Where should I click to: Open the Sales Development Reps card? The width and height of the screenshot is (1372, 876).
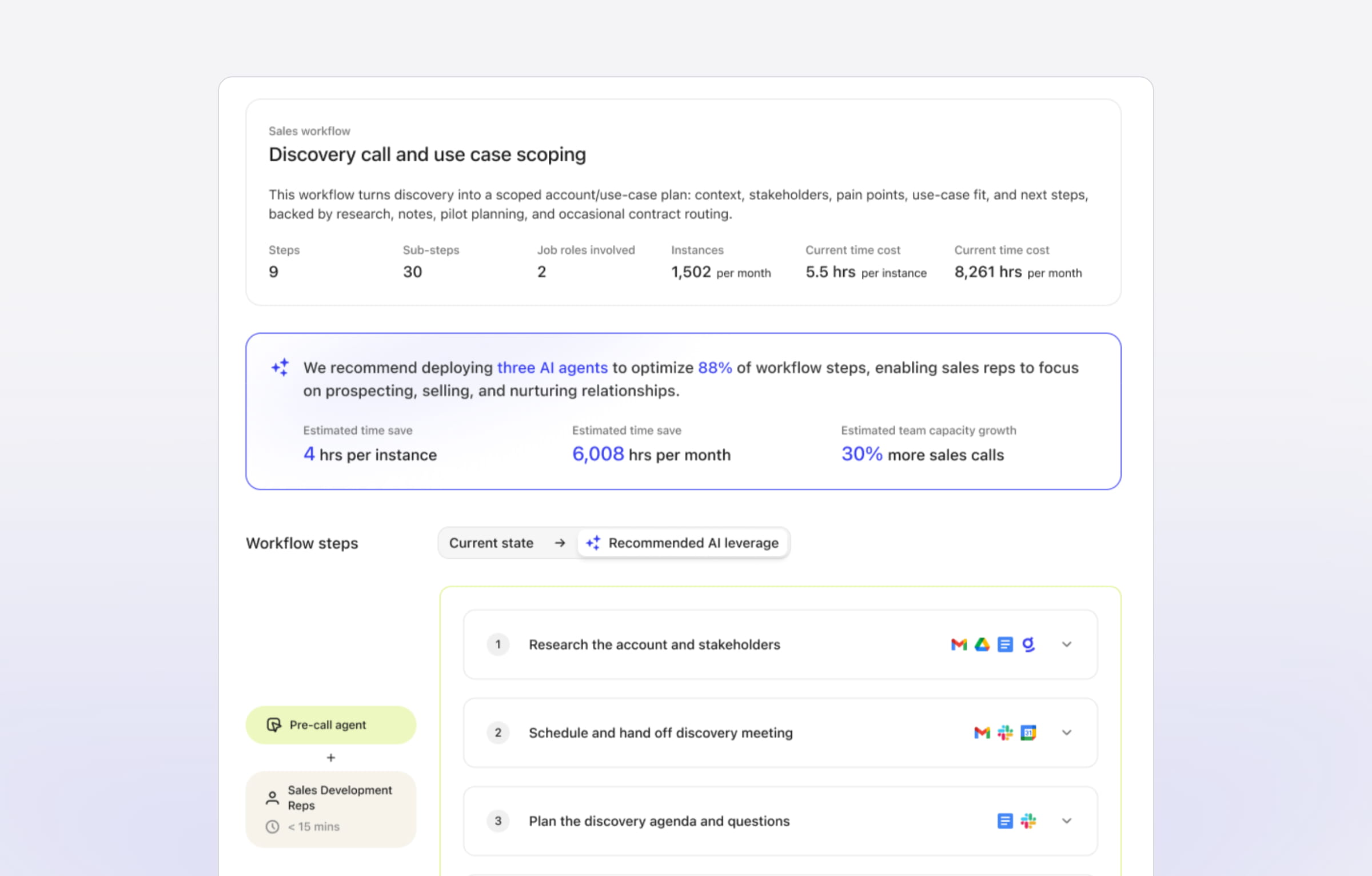click(331, 809)
